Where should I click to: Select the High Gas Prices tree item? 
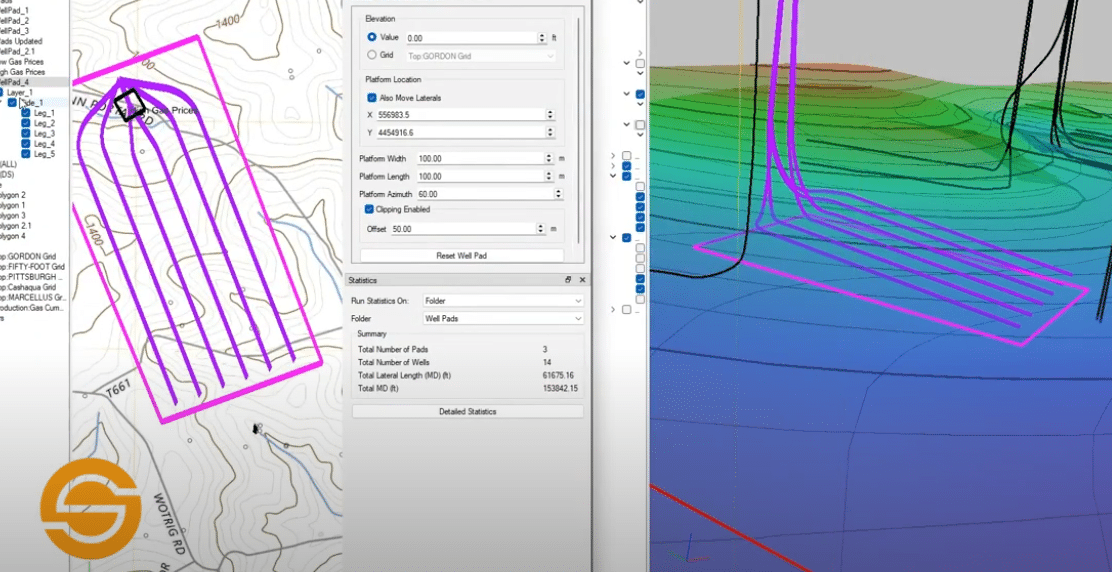click(x=22, y=72)
